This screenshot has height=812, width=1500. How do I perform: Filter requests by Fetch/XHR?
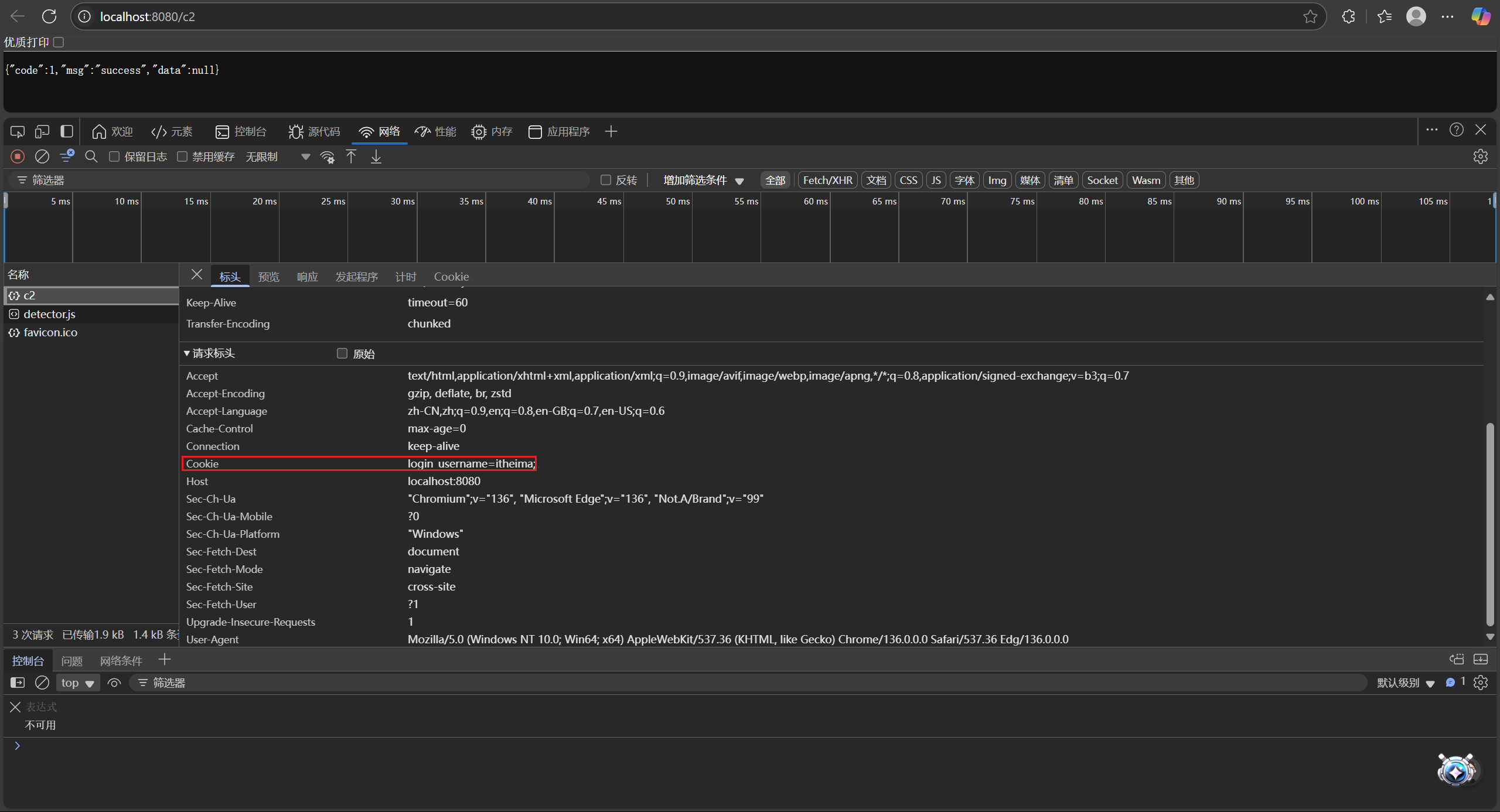click(827, 180)
